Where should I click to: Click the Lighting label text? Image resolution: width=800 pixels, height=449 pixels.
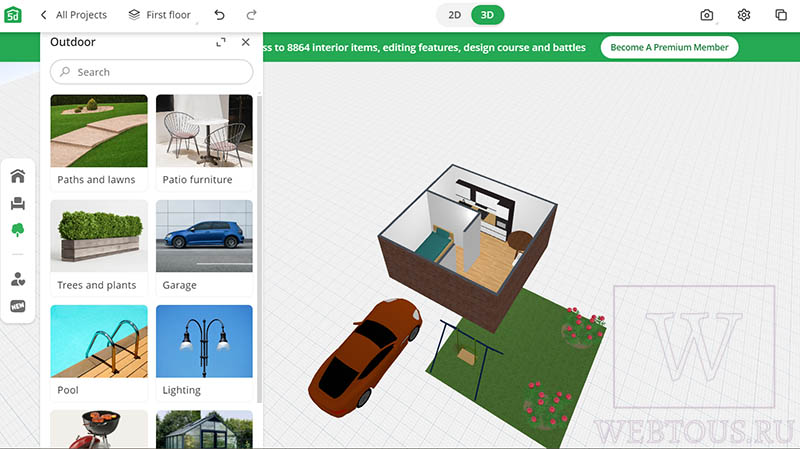click(181, 390)
